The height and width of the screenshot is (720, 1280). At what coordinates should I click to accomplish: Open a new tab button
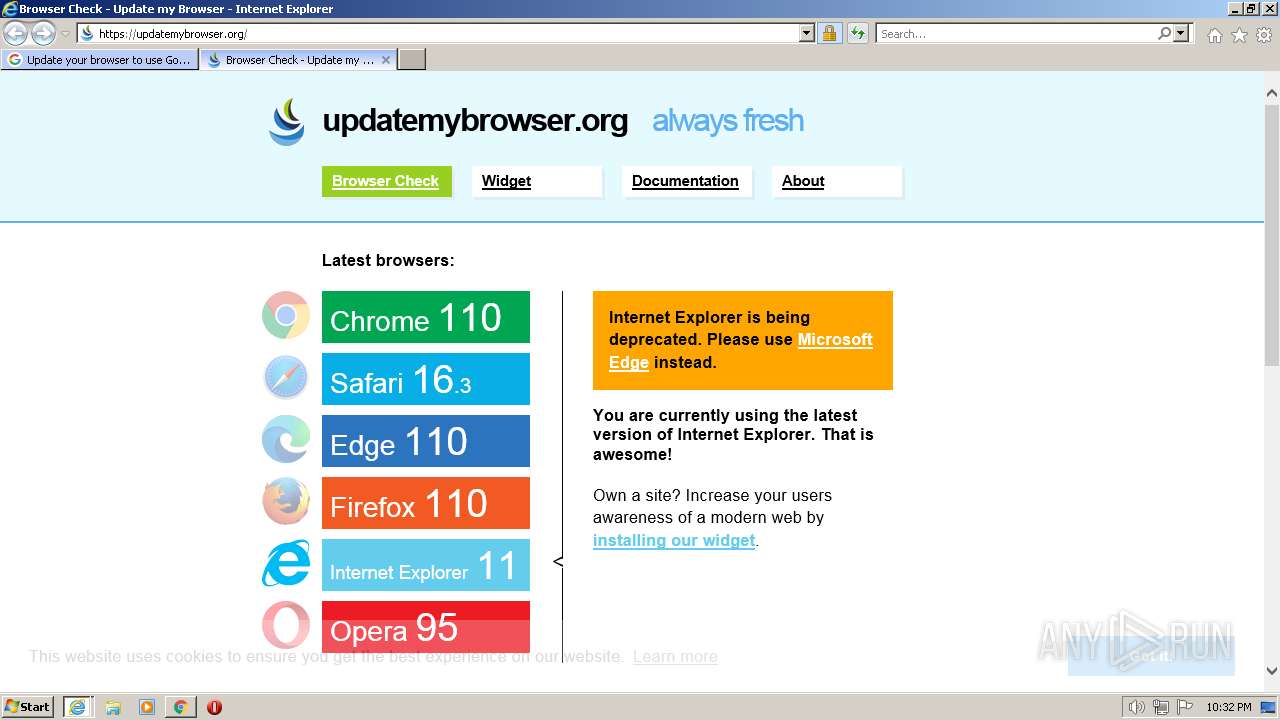(x=412, y=60)
